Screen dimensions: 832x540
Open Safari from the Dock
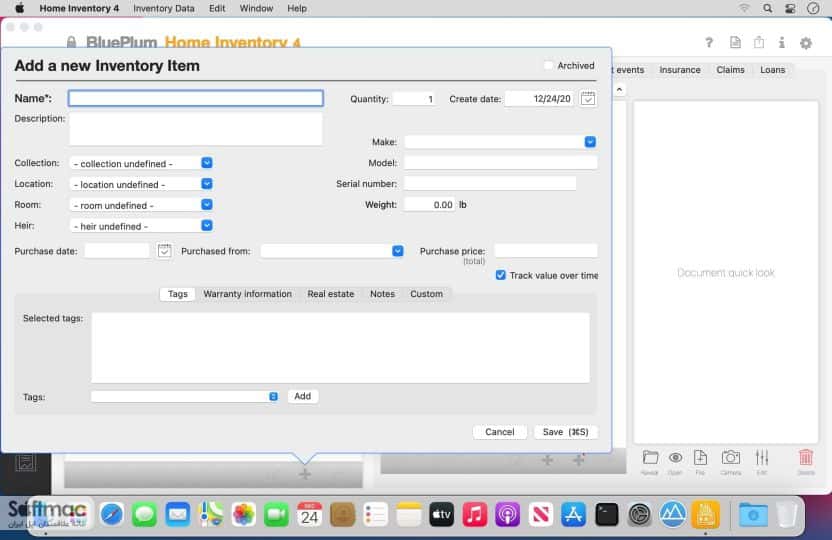click(x=111, y=515)
